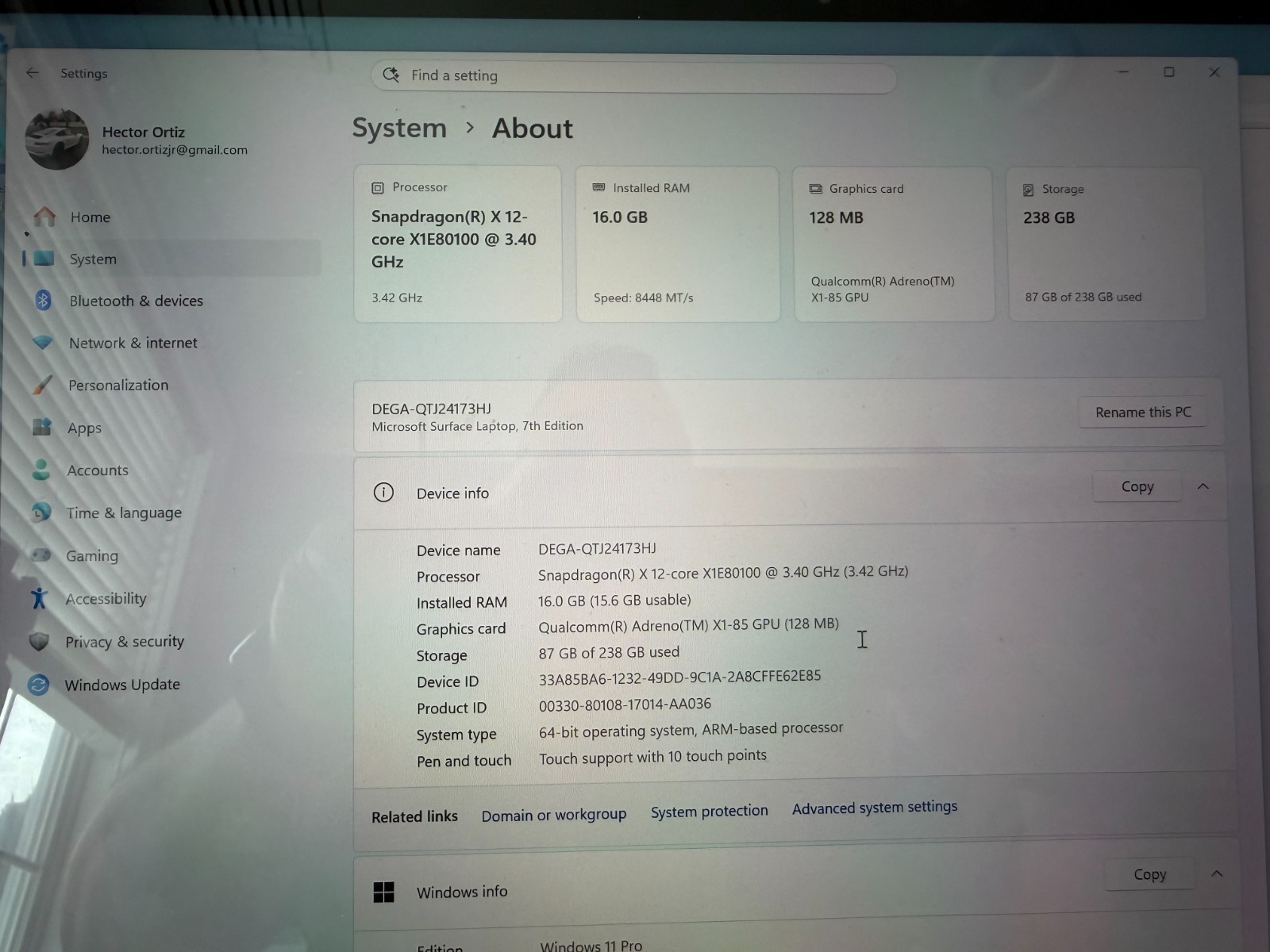Image resolution: width=1270 pixels, height=952 pixels.
Task: Open Advanced system settings link
Action: (875, 808)
